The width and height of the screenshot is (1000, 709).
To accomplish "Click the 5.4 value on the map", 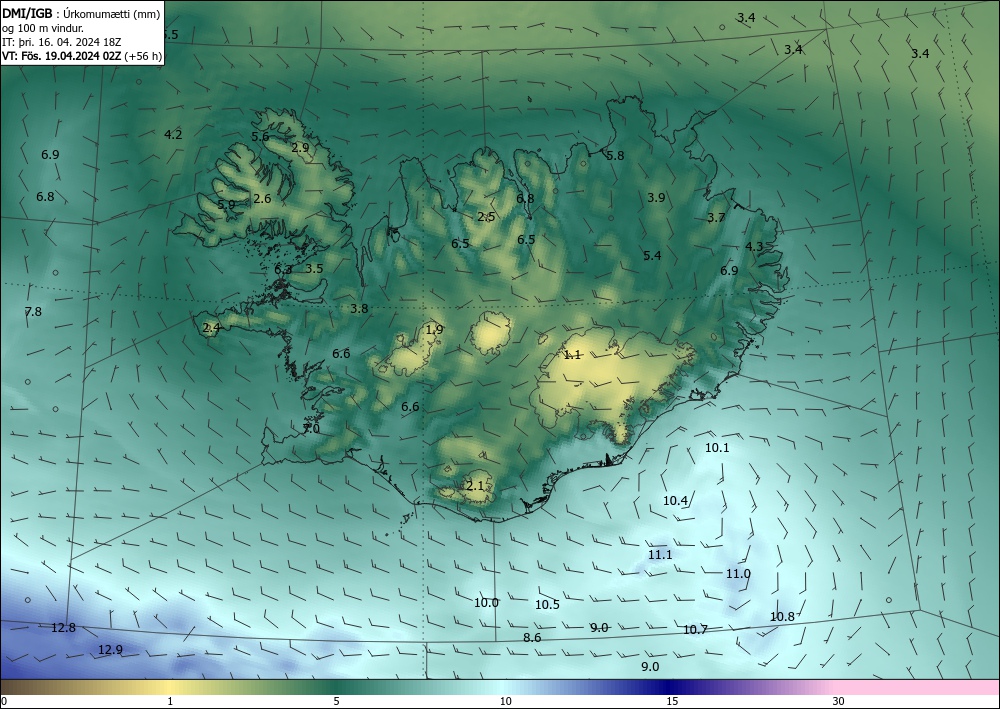I will pos(652,256).
